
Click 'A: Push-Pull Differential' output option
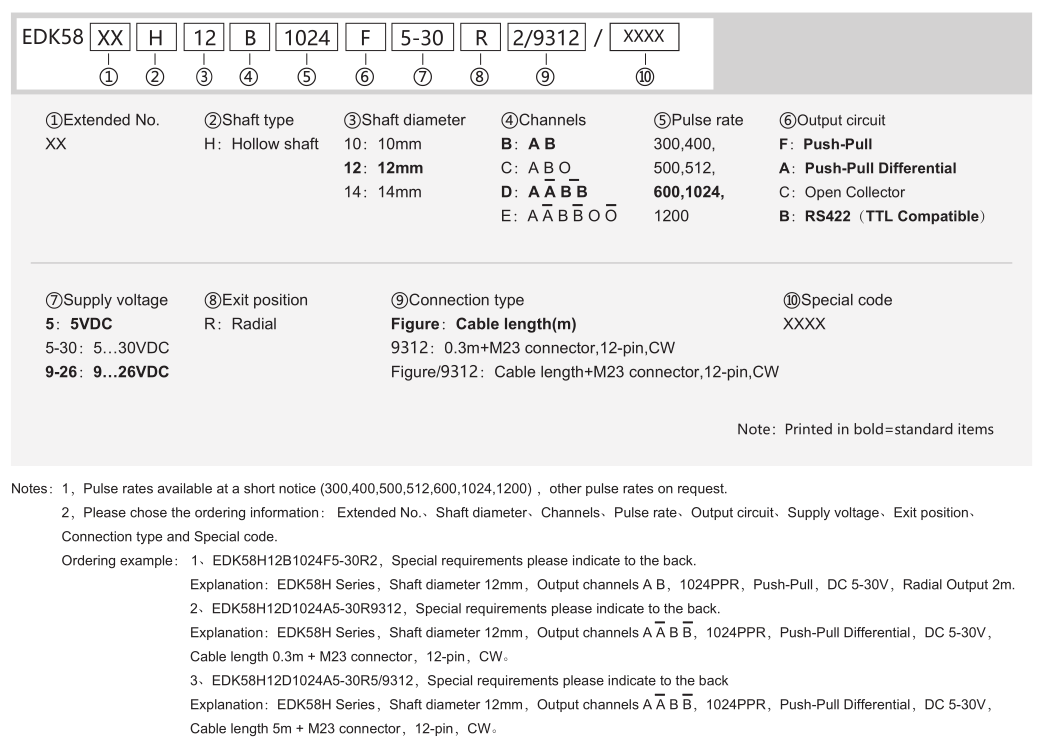click(x=868, y=168)
